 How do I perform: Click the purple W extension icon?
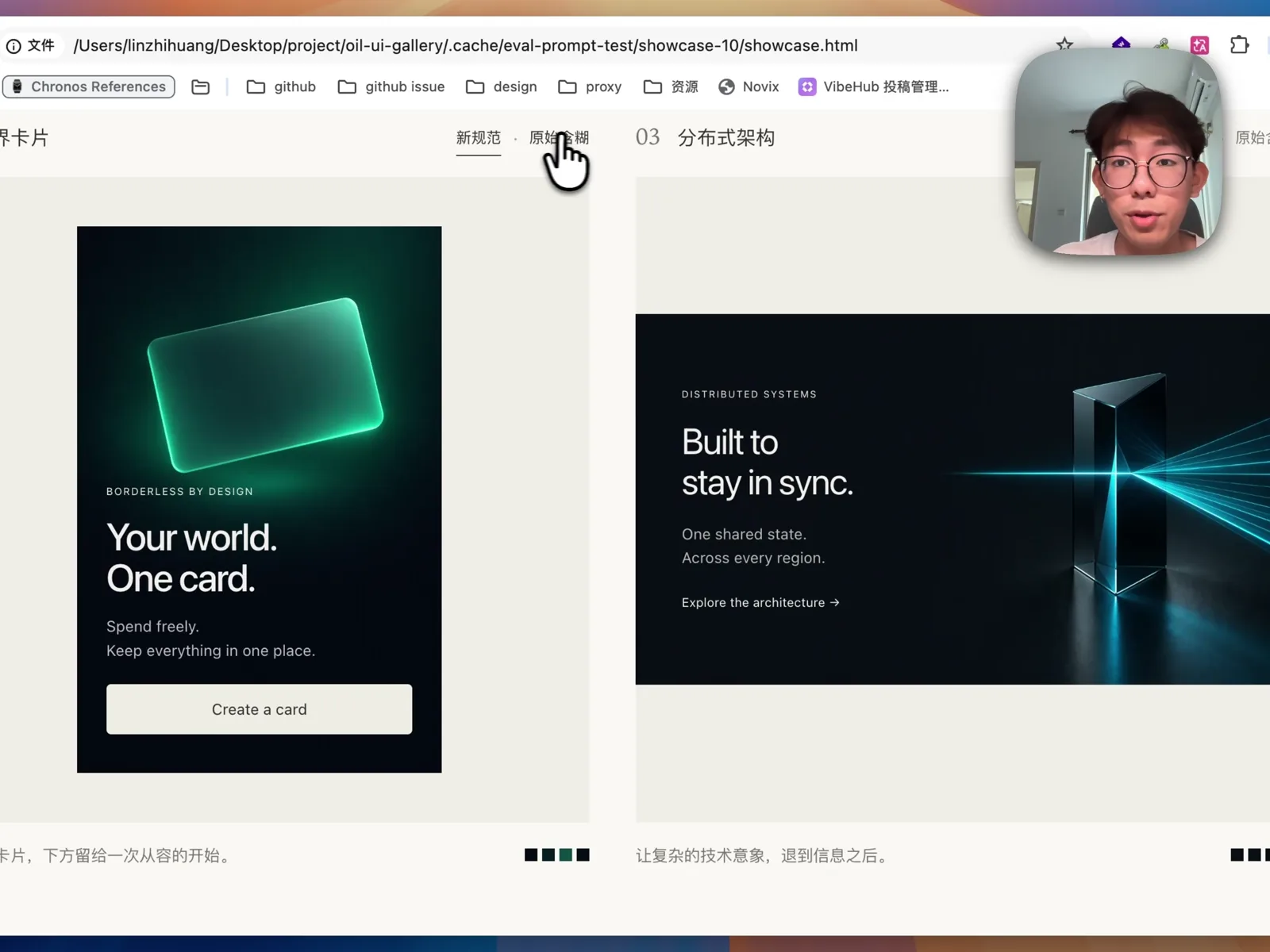coord(1121,43)
